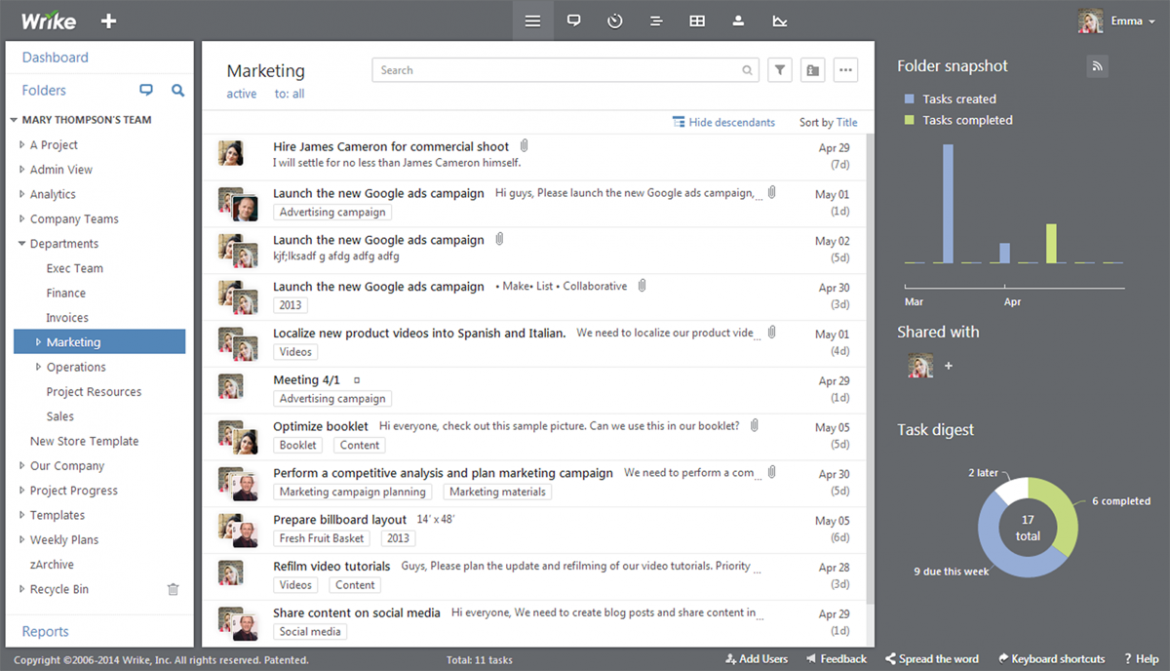
Task: Toggle Hide descendants in the task list
Action: (724, 121)
